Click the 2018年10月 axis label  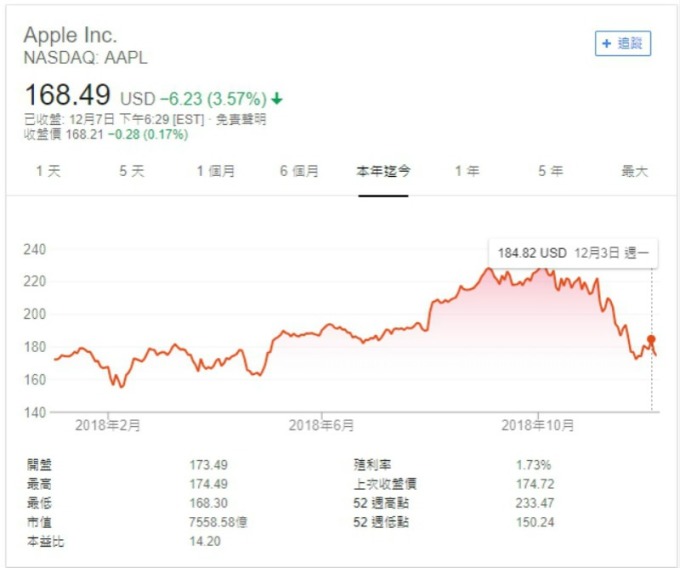point(538,425)
